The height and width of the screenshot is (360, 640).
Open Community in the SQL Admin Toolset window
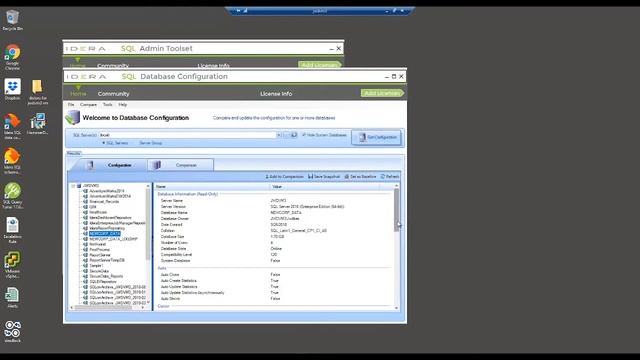point(113,65)
